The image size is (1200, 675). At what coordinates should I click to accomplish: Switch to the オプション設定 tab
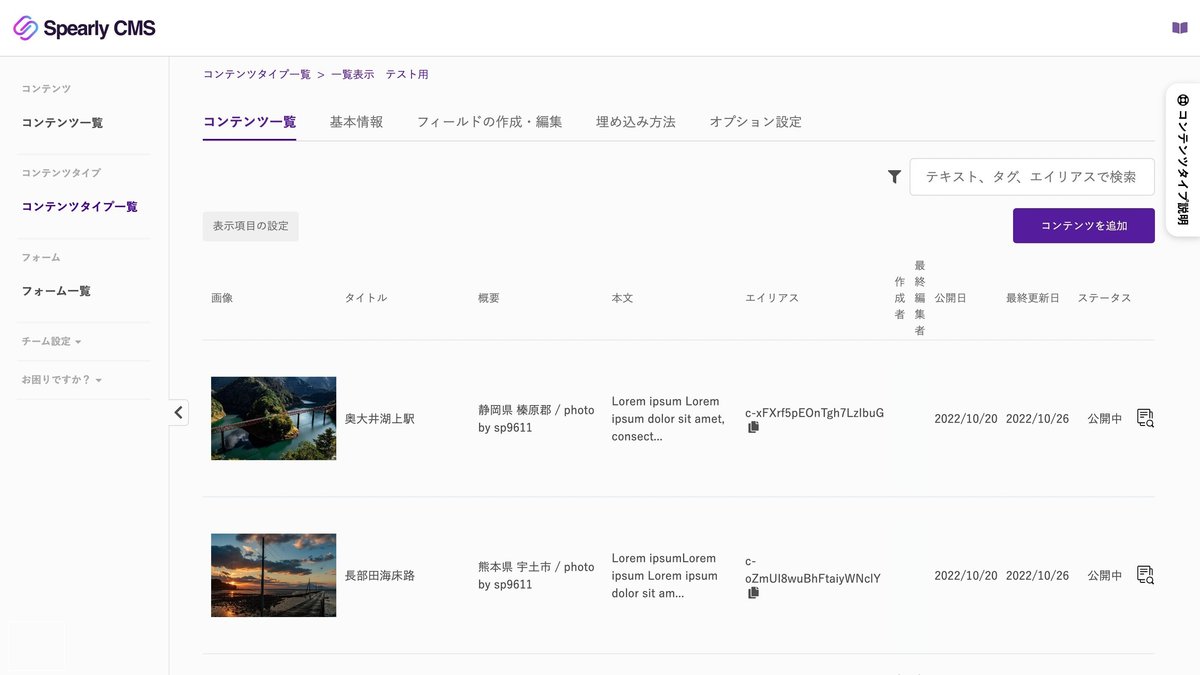point(755,121)
